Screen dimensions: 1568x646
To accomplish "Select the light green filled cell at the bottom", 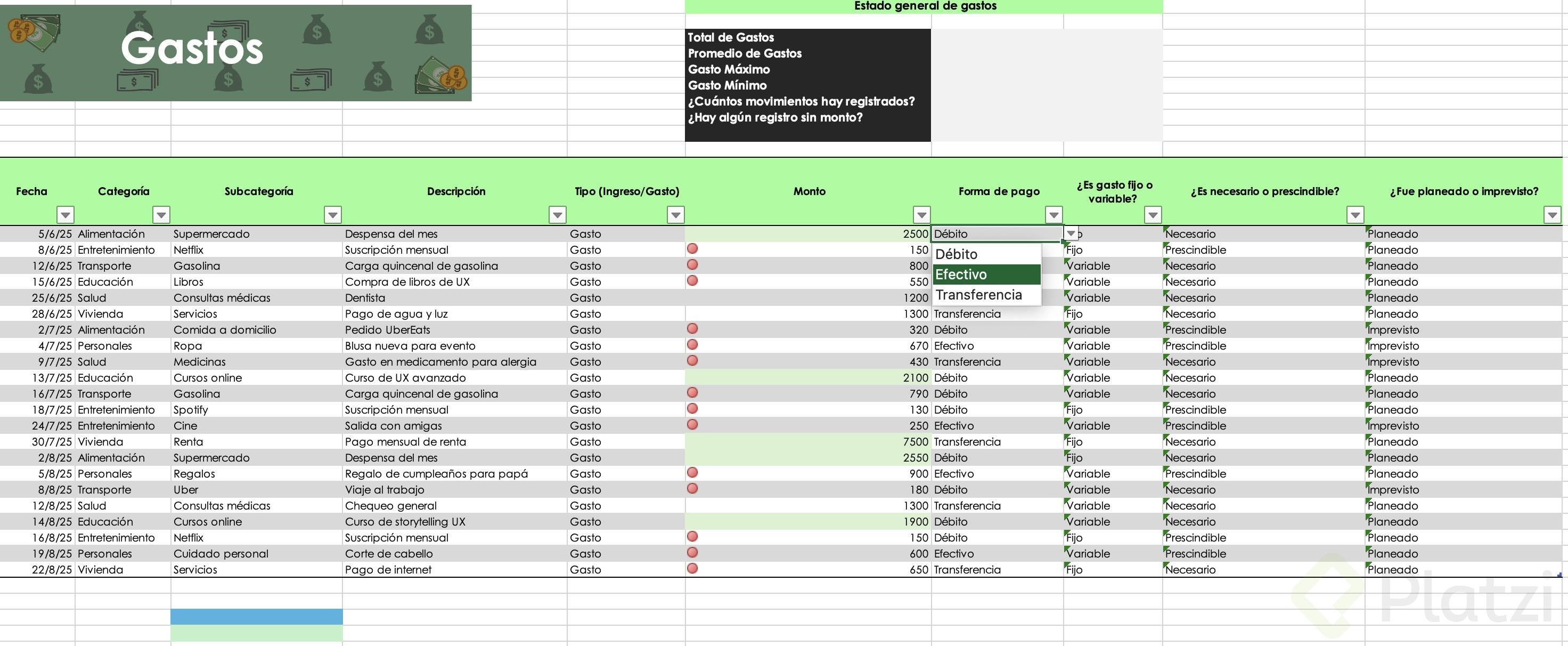I will 256,633.
